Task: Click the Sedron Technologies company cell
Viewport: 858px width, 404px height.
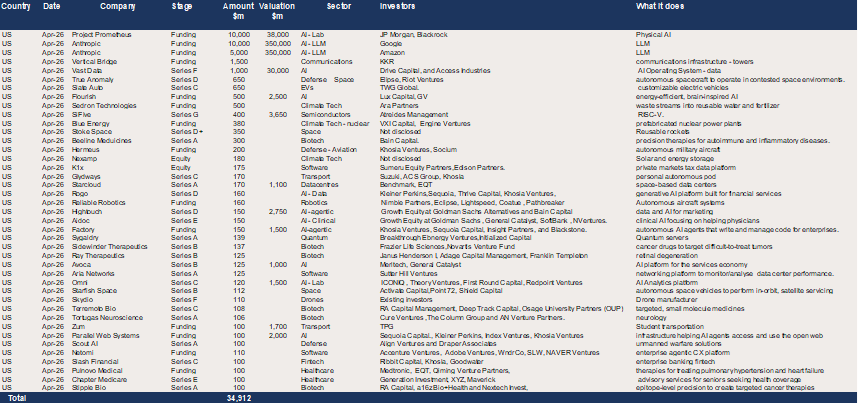Action: 103,106
